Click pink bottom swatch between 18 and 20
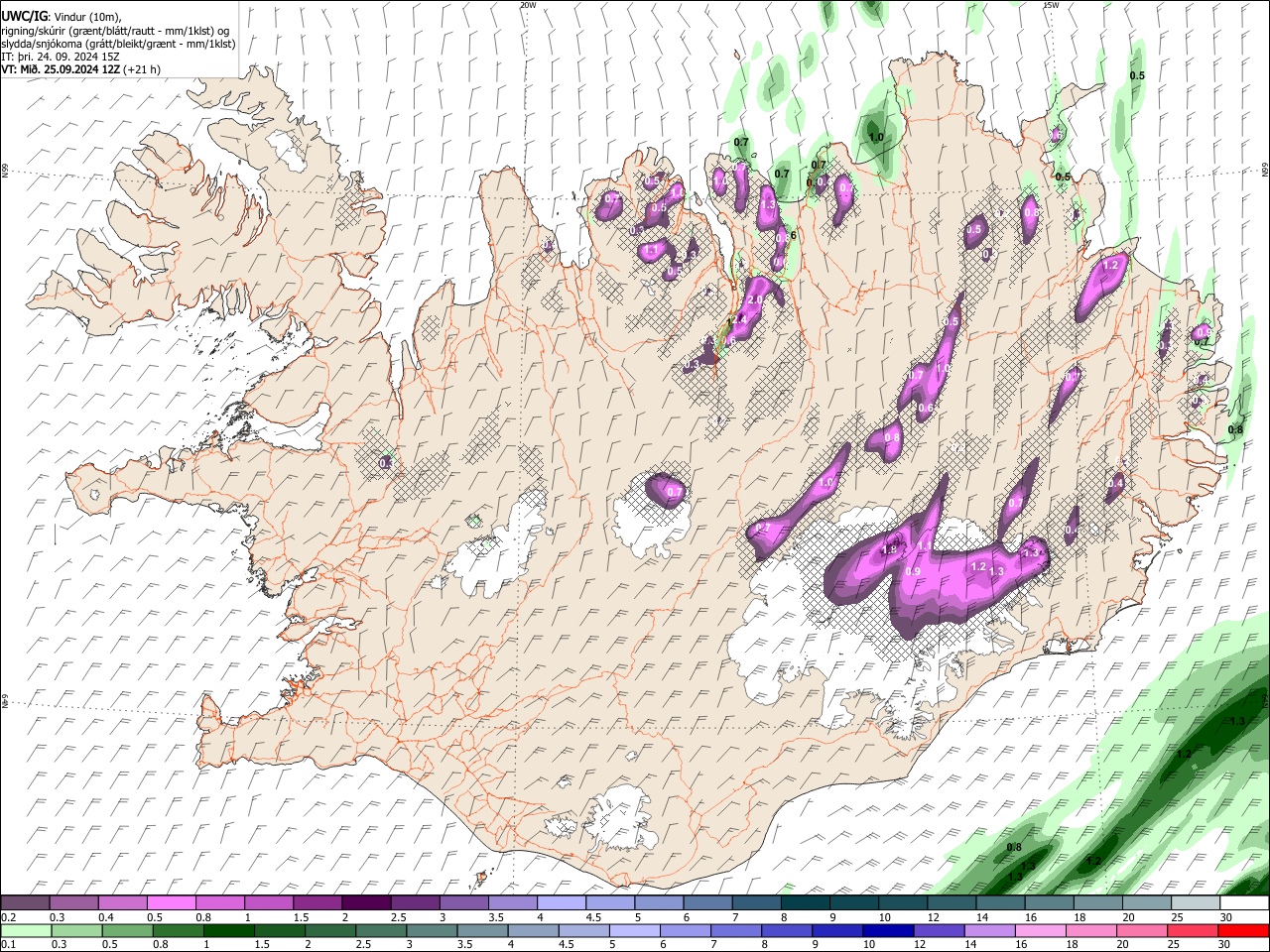Image resolution: width=1270 pixels, height=952 pixels. point(1091,930)
